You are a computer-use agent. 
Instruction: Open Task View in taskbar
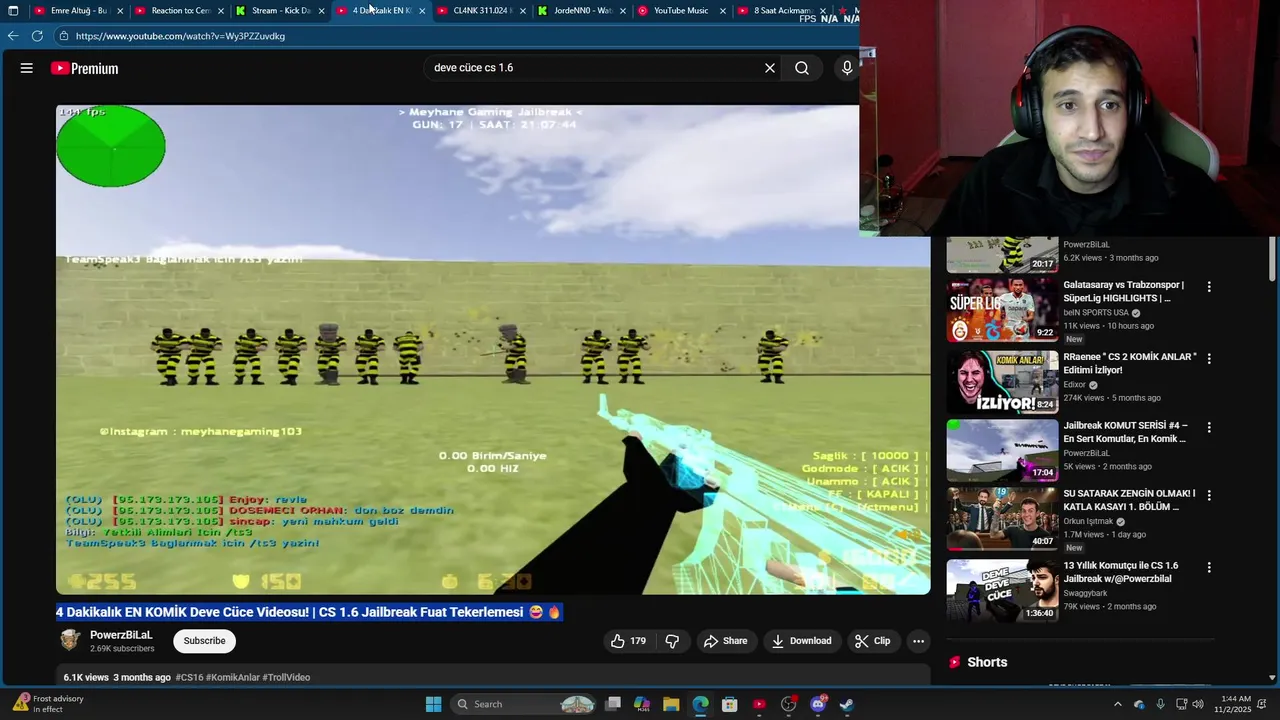pos(613,704)
